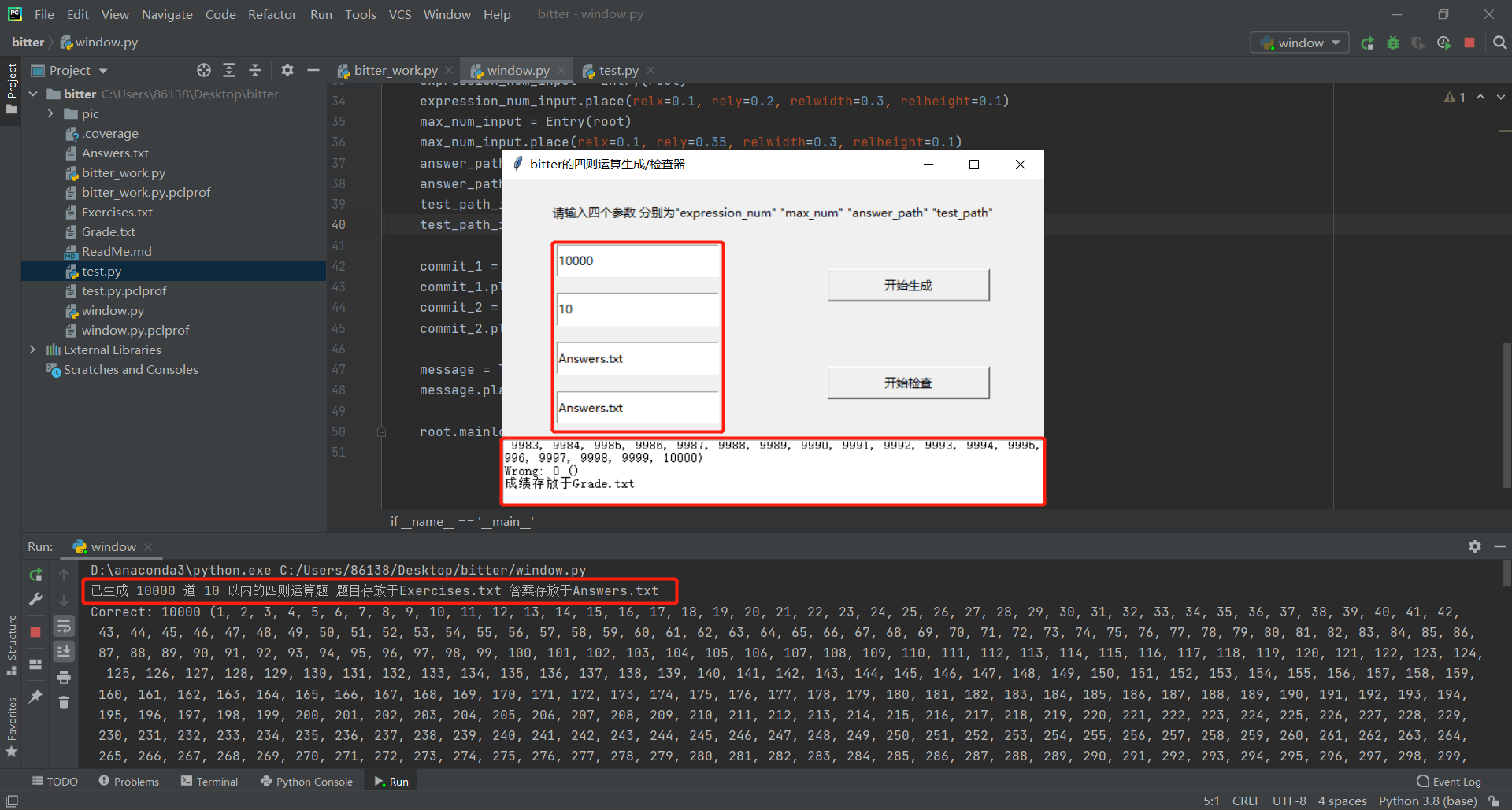This screenshot has height=810, width=1512.
Task: Click the 开始检查 button
Action: [x=908, y=383]
